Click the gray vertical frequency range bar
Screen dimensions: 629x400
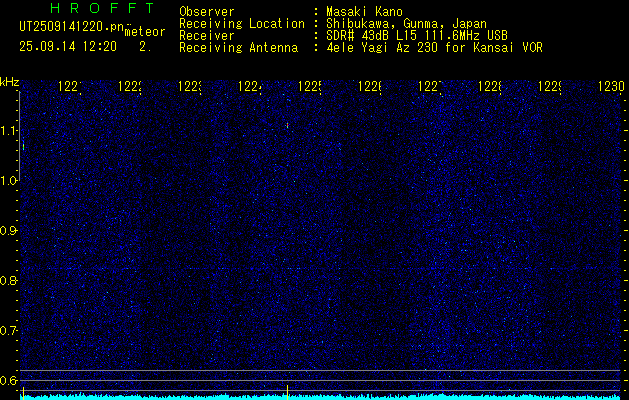click(19, 136)
